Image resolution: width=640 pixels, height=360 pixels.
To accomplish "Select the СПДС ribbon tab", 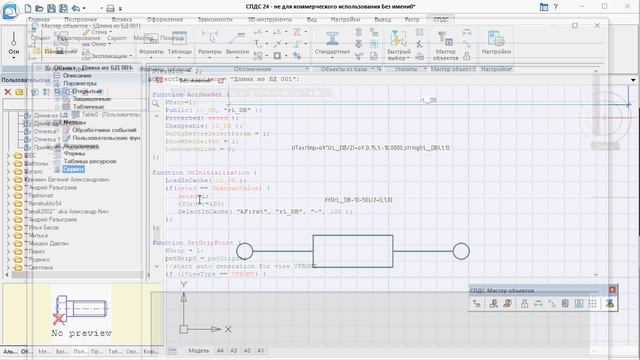I will [x=441, y=20].
